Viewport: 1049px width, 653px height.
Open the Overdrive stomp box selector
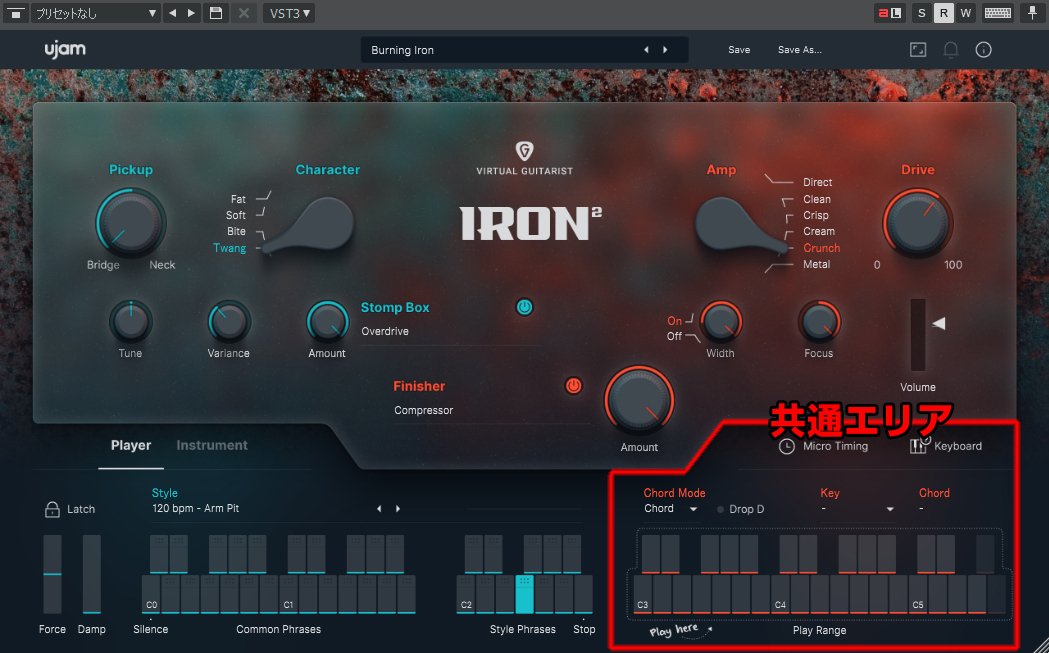tap(450, 331)
